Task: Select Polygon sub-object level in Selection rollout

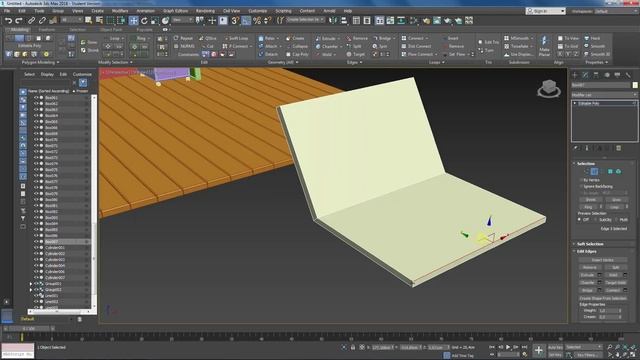Action: [x=610, y=171]
